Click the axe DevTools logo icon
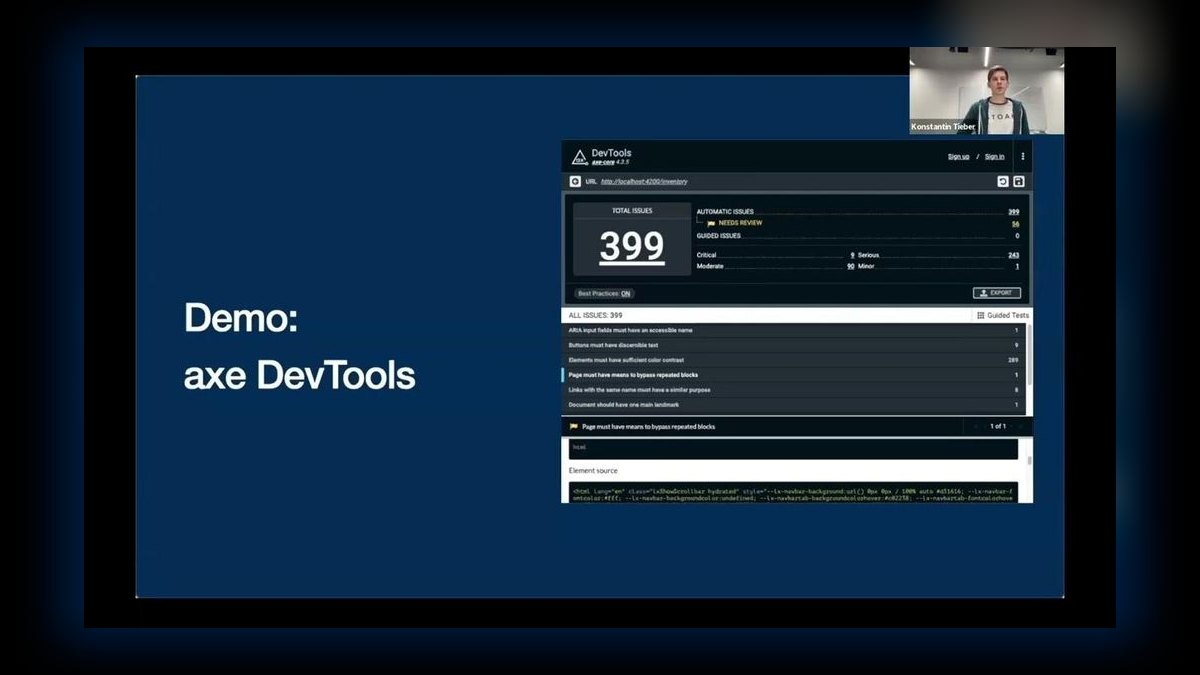Screen dimensions: 1200x675 579,157
